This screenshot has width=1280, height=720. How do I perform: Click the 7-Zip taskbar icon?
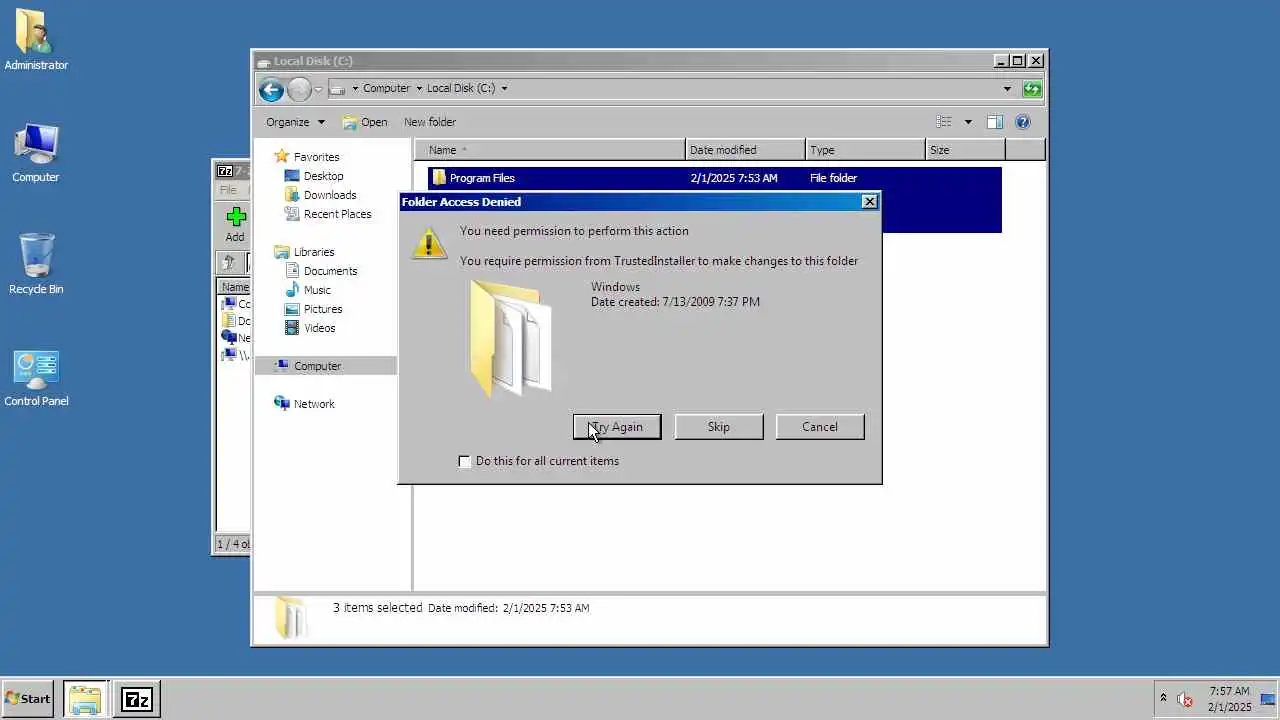coord(136,699)
